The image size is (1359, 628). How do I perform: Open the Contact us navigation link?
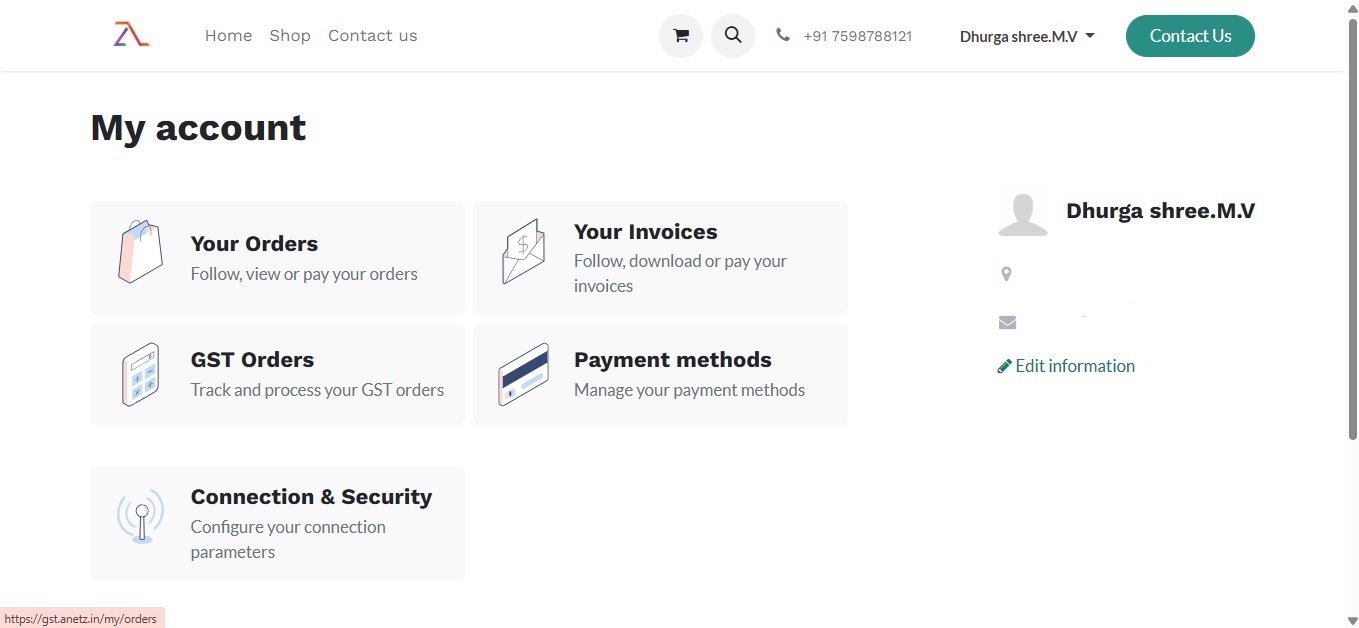(x=372, y=36)
